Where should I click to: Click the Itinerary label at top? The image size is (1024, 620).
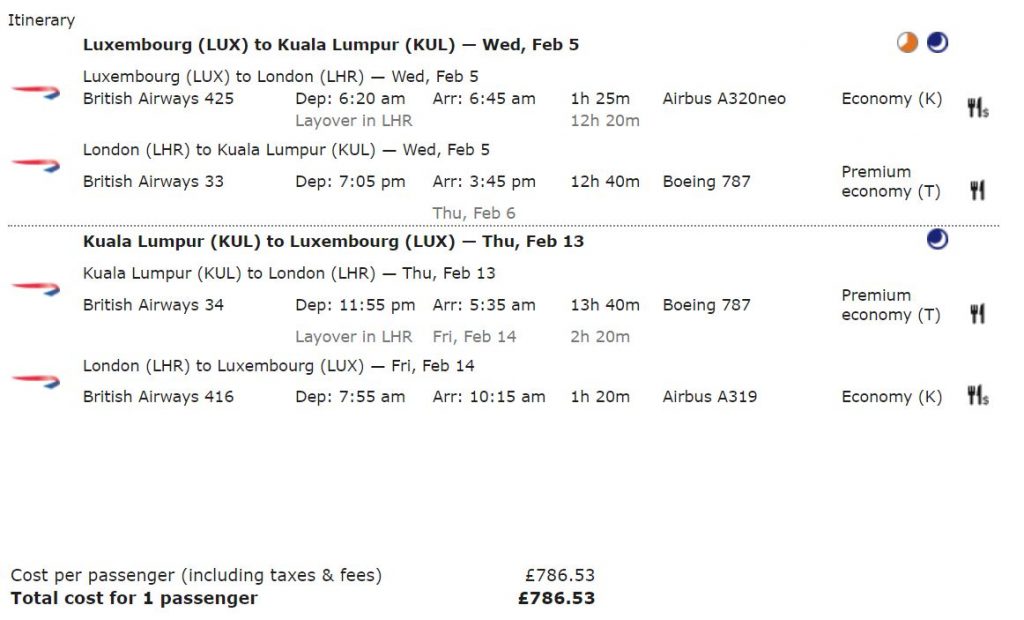click(41, 20)
